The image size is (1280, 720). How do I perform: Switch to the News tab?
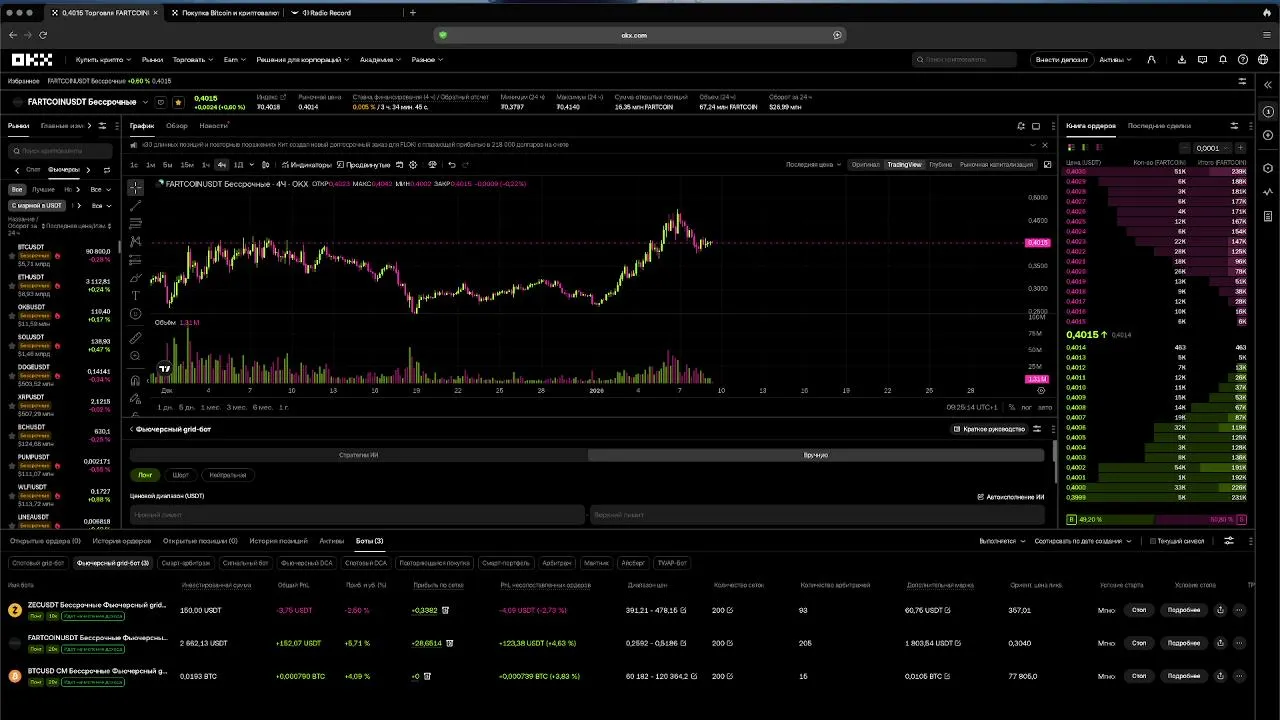click(x=213, y=126)
